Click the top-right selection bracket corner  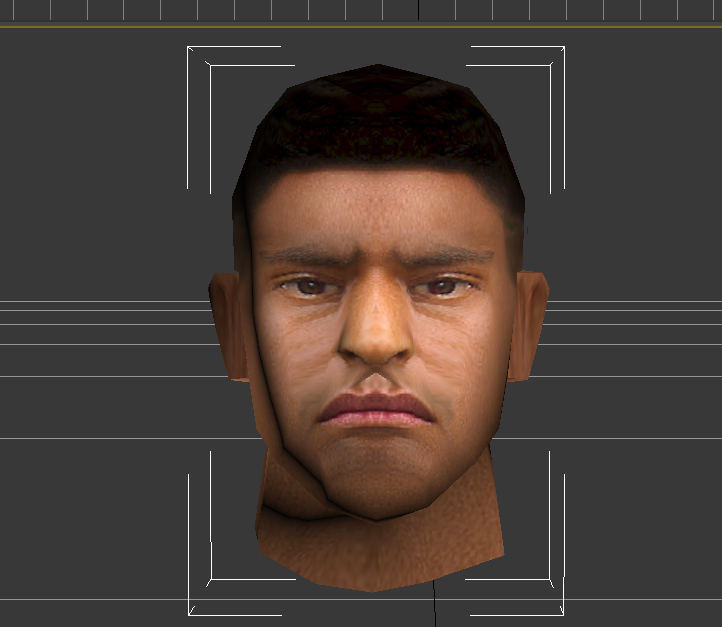click(563, 48)
